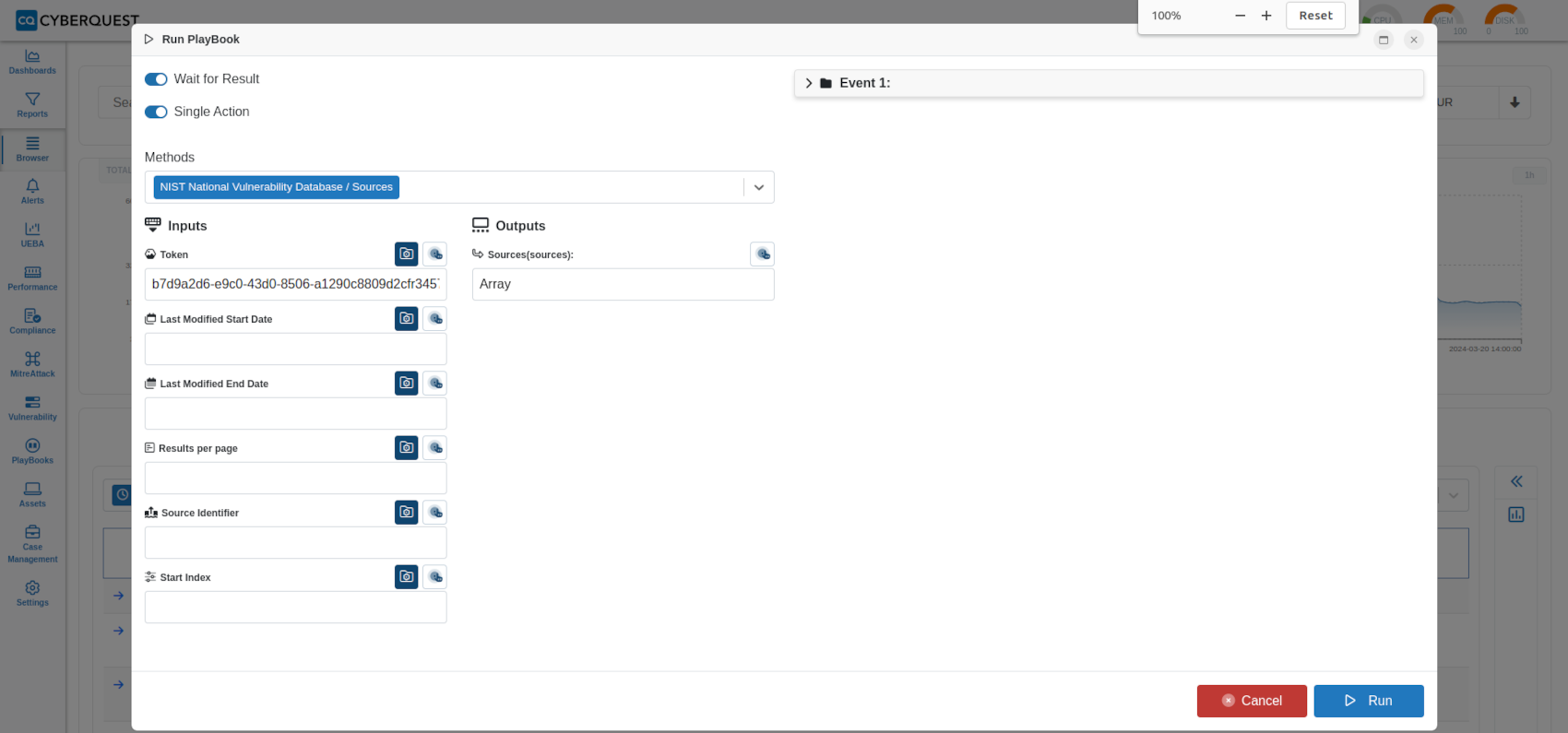Close the Run PlayBook dialog
The image size is (1568, 733).
1414,40
